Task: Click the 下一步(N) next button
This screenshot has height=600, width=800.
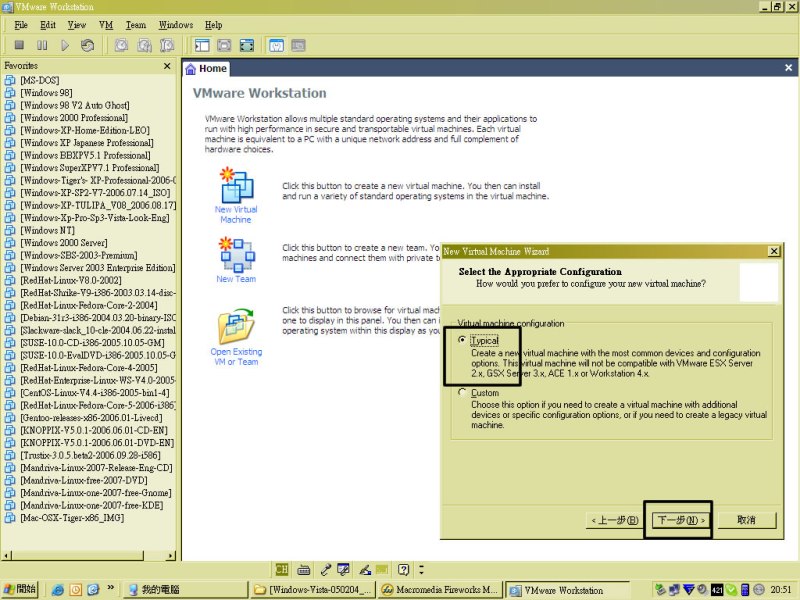Action: [x=681, y=520]
